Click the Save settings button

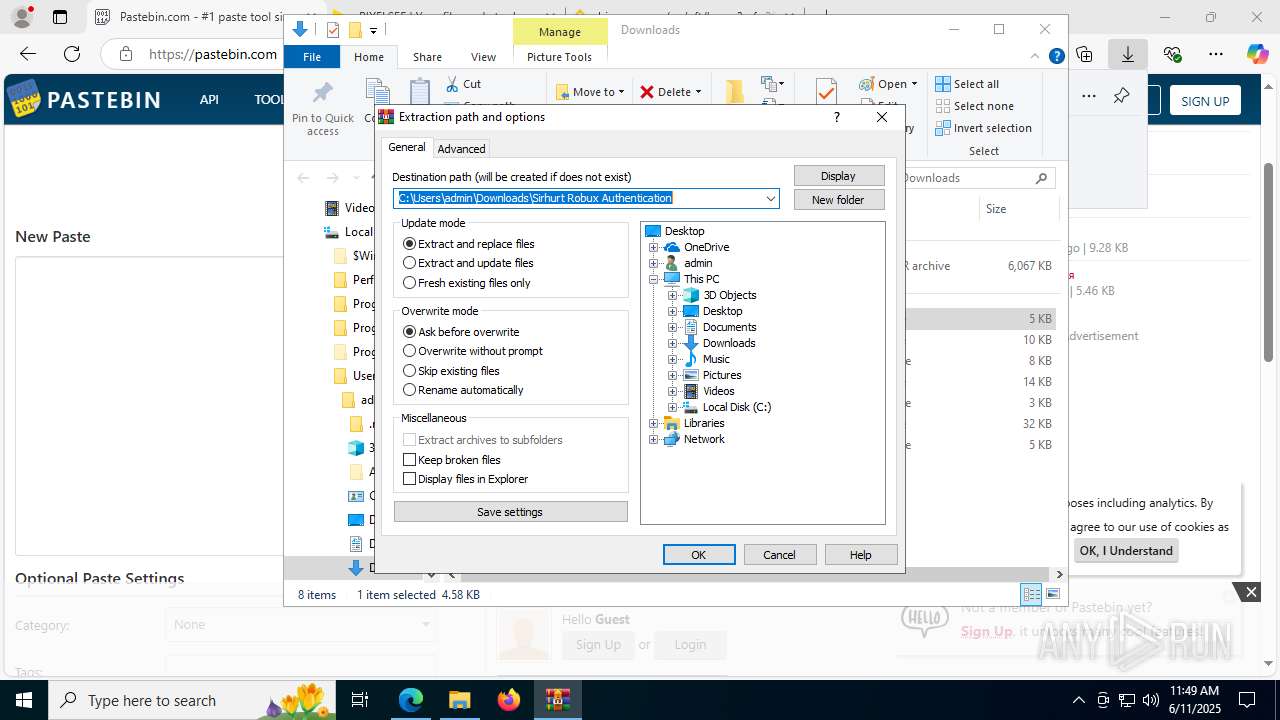click(510, 512)
